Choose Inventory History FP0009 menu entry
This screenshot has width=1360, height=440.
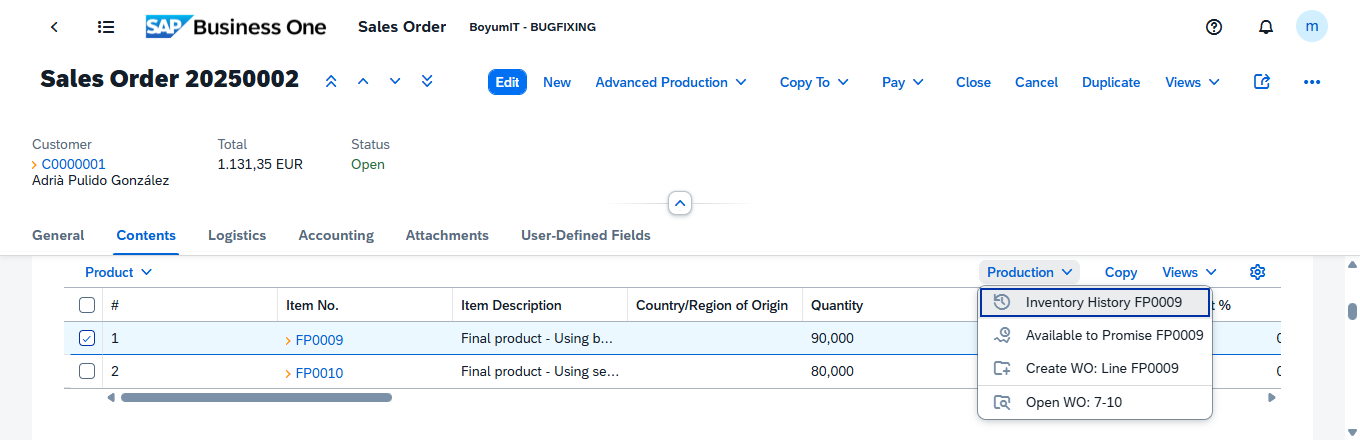click(x=1095, y=302)
